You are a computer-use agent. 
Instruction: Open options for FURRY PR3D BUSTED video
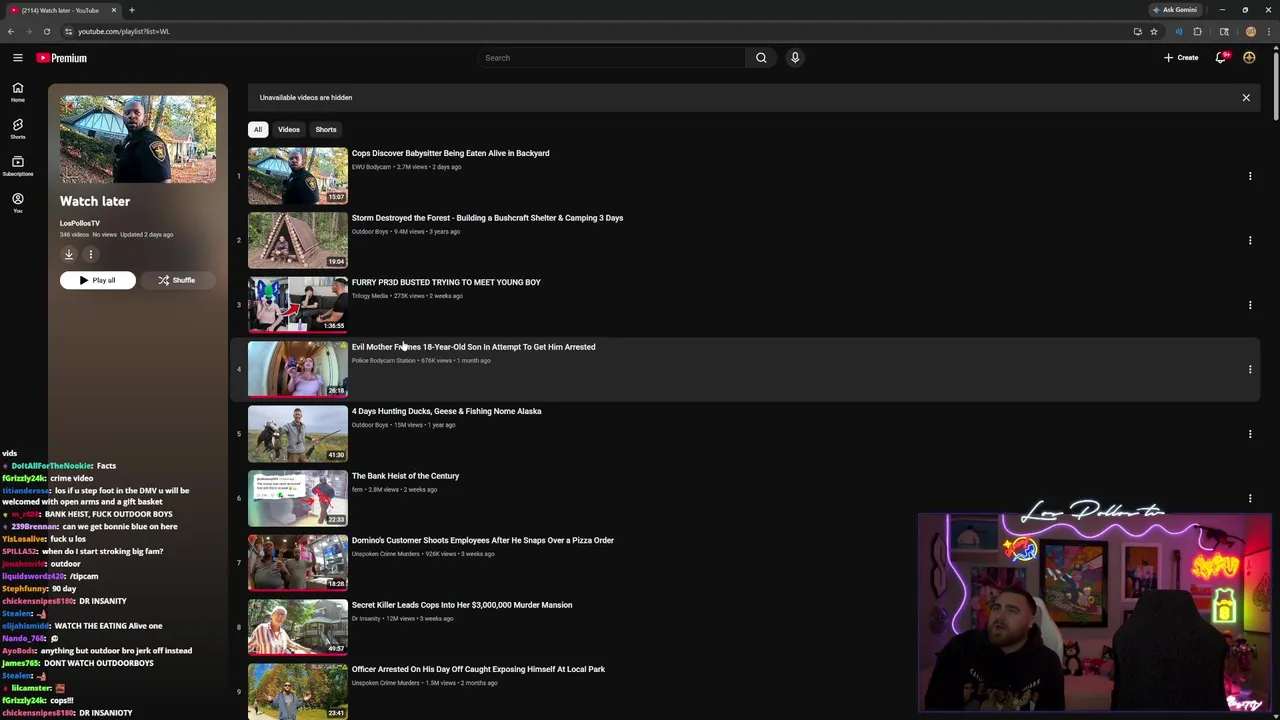(1249, 305)
